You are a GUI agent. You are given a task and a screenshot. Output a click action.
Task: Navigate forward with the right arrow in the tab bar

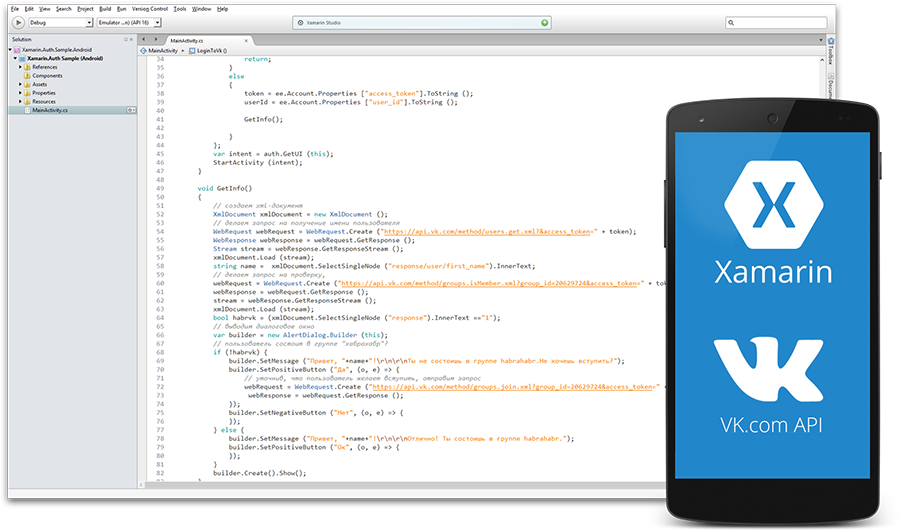coord(156,40)
